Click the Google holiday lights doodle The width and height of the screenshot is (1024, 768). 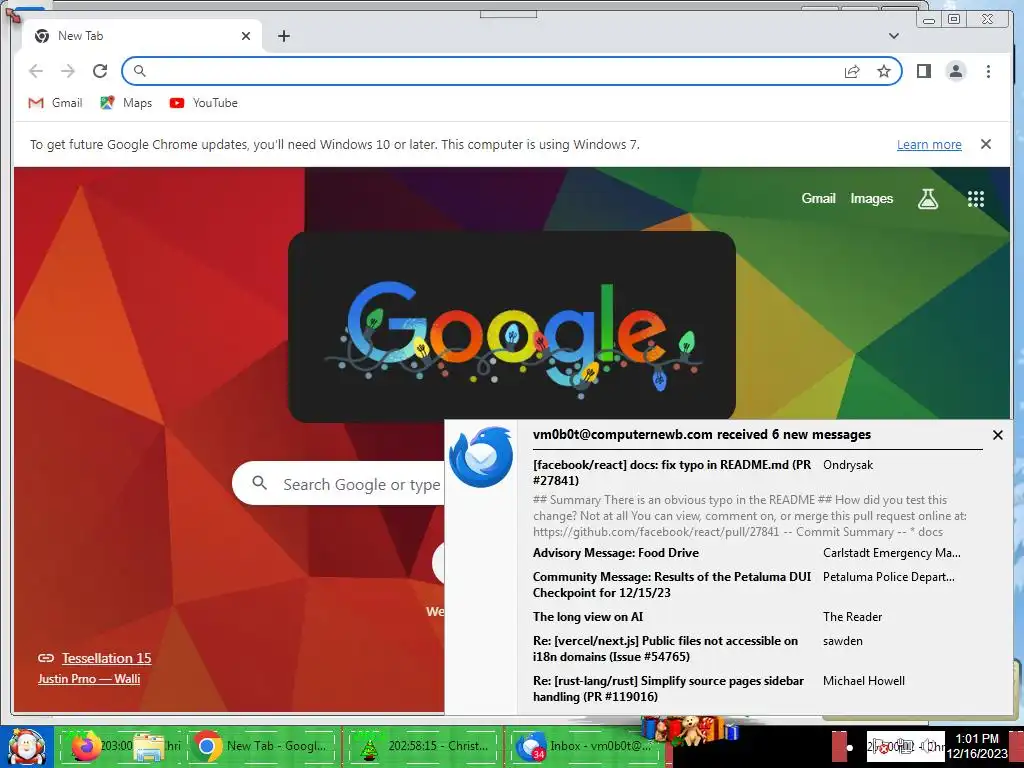[512, 327]
